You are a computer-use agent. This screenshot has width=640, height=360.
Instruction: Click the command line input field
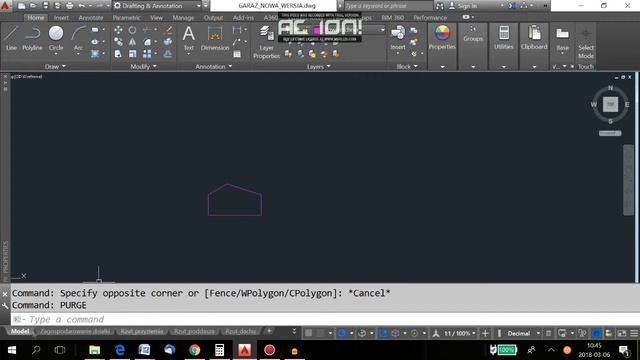tap(324, 319)
